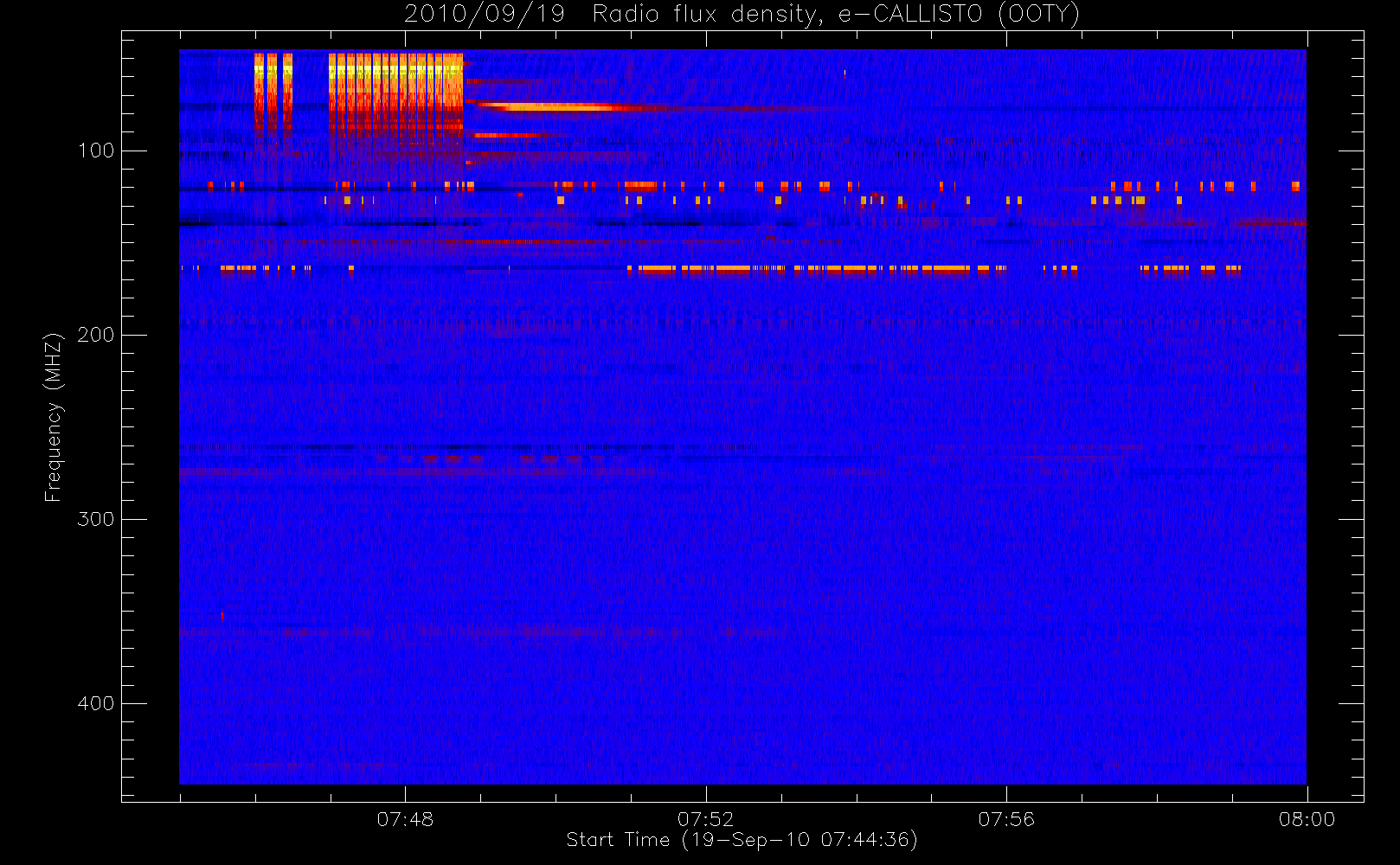Viewport: 1400px width, 865px height.
Task: Click the 07:56 time tick label
Action: coord(1006,819)
